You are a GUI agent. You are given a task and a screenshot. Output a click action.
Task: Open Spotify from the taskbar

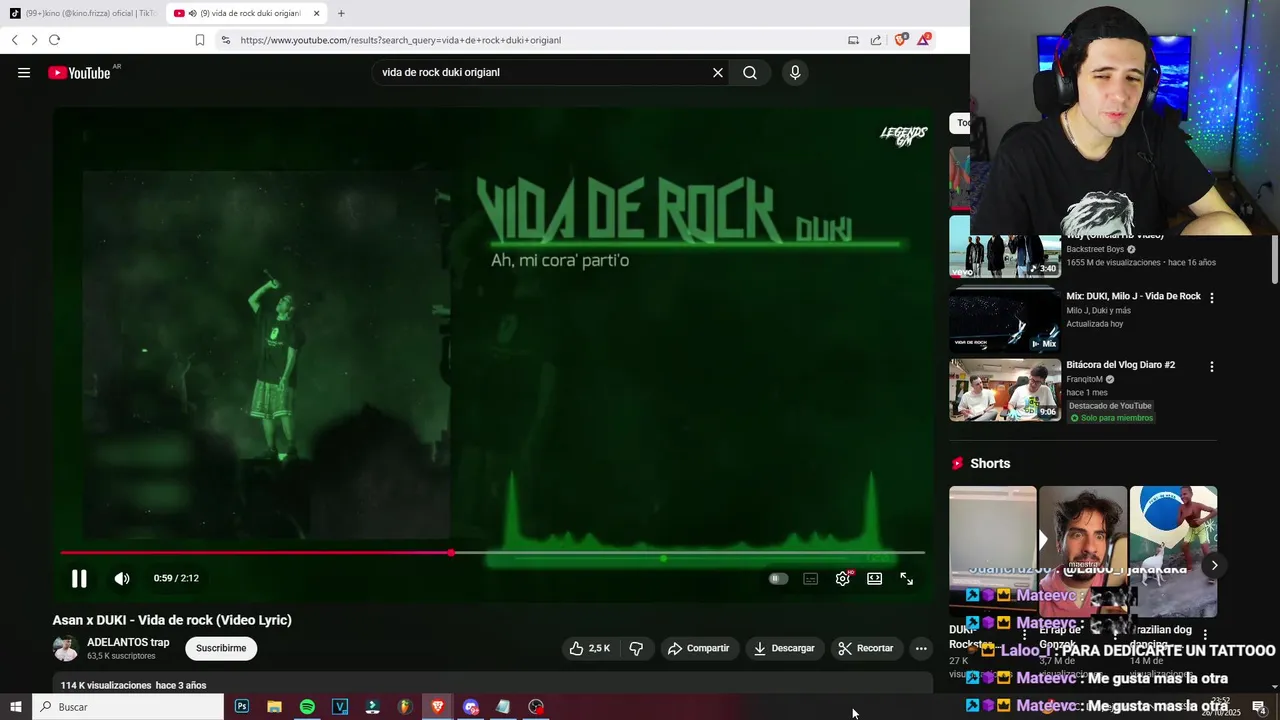pyautogui.click(x=307, y=707)
